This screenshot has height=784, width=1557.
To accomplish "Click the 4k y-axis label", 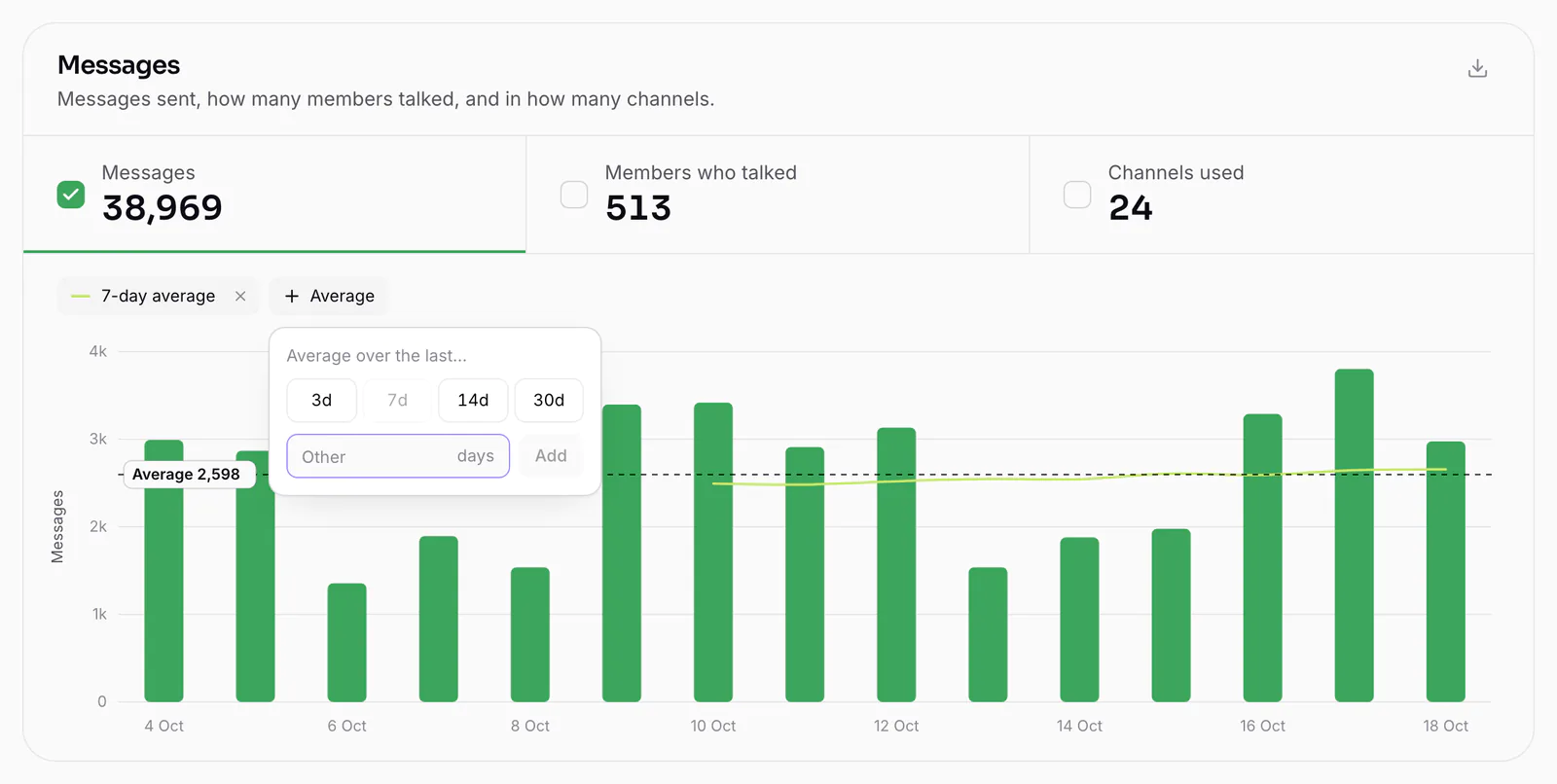I will click(97, 351).
